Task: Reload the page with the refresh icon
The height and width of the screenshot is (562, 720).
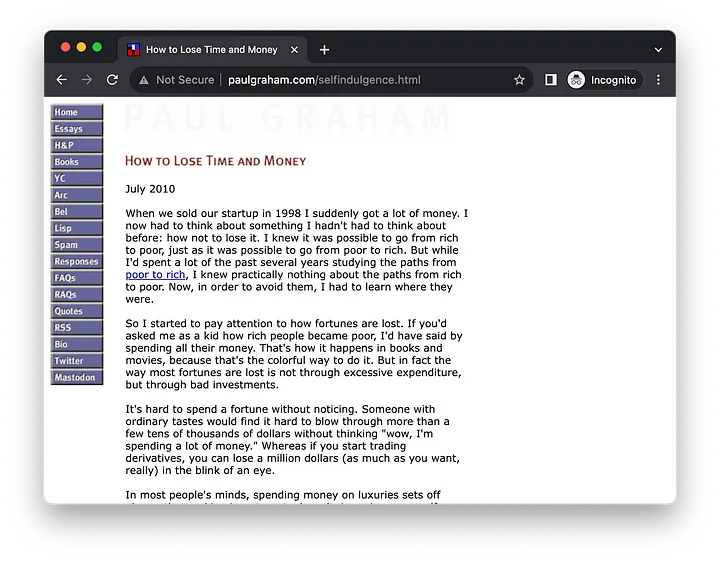Action: pos(112,80)
